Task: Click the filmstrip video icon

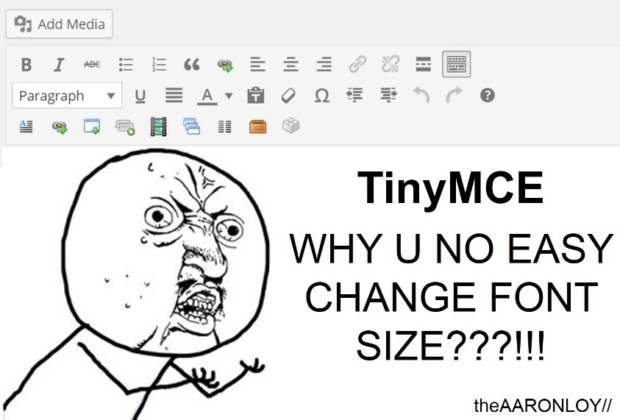Action: point(158,126)
